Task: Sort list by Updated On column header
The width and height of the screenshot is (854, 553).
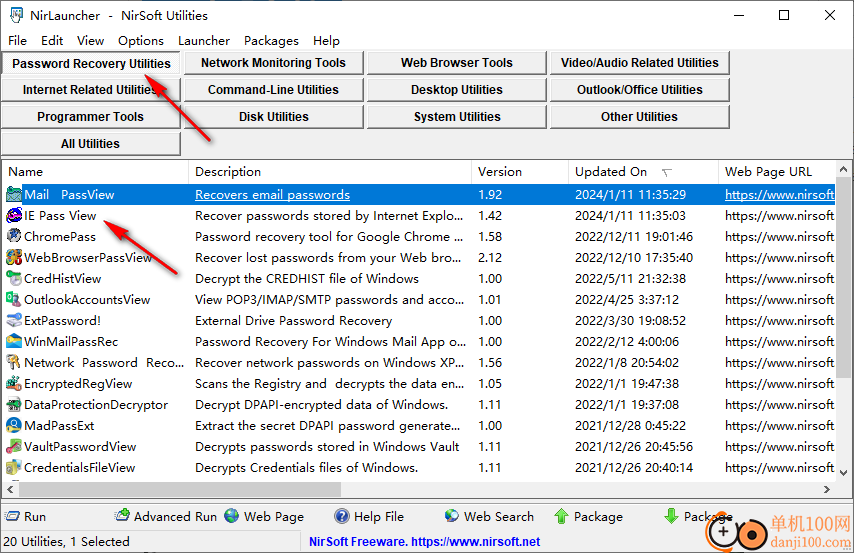Action: pos(644,172)
